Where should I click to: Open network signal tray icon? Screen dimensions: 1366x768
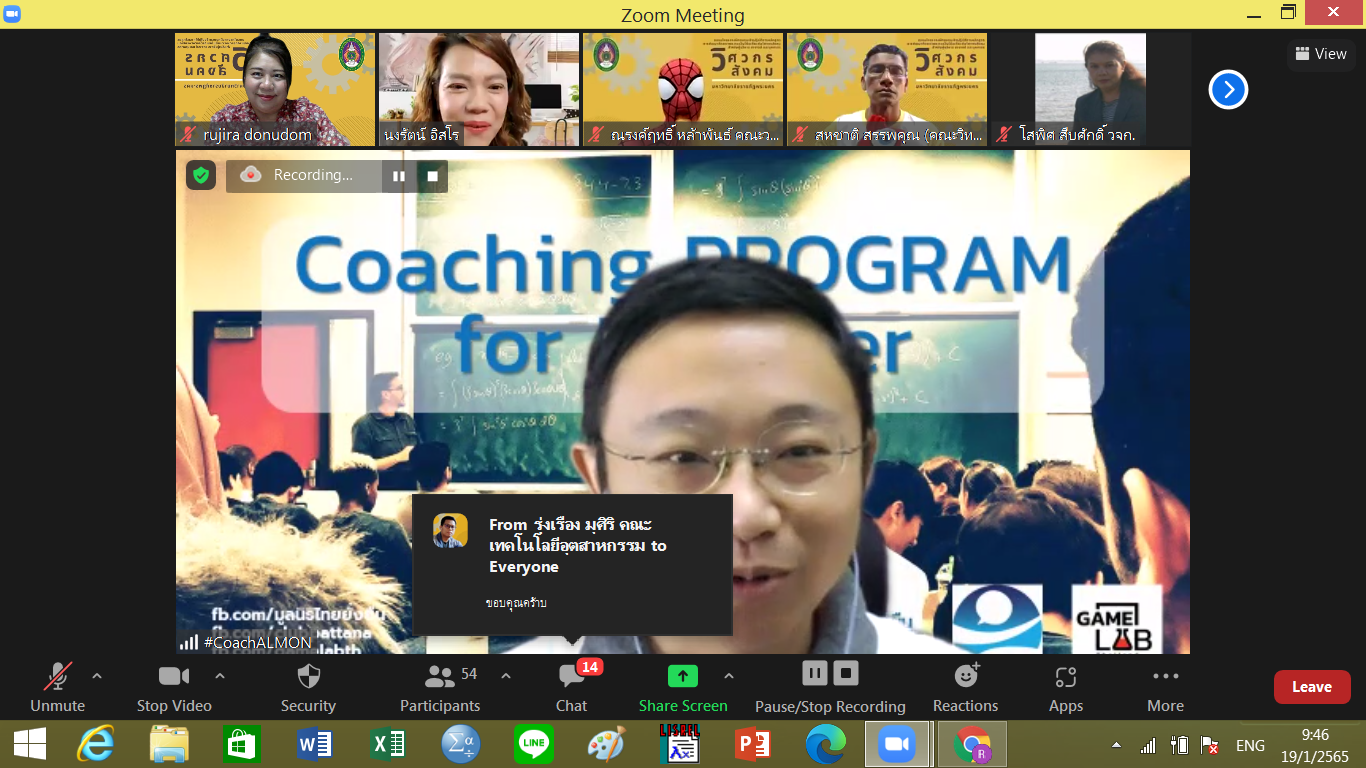click(1148, 746)
